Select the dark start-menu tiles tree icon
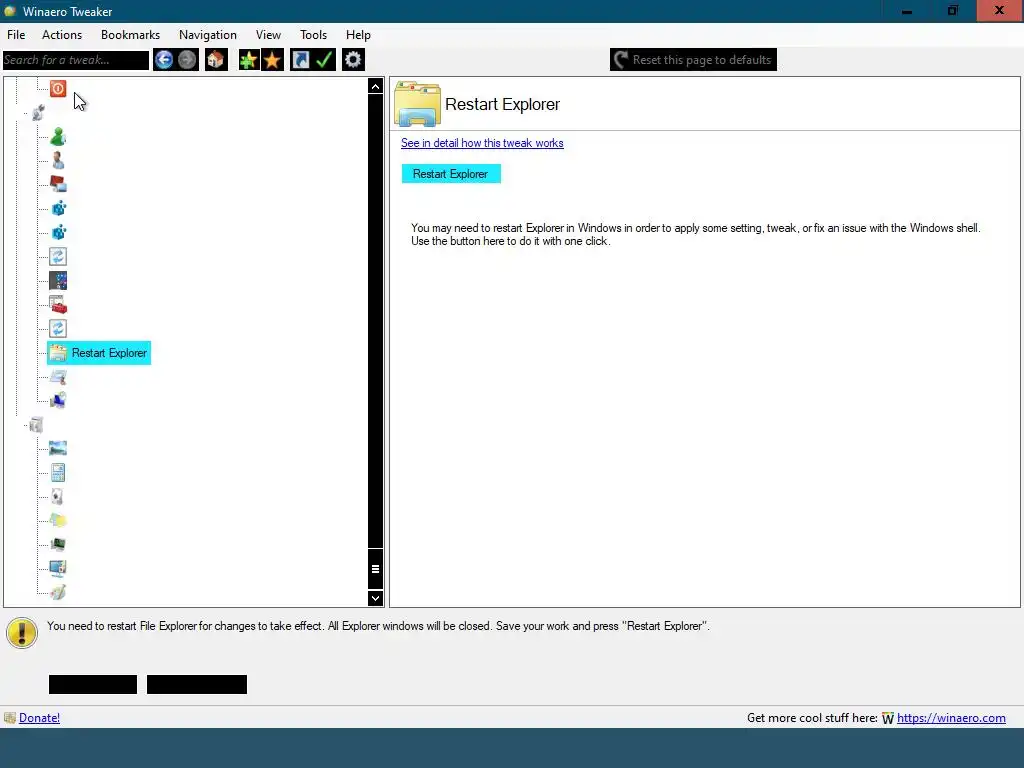 [x=58, y=281]
